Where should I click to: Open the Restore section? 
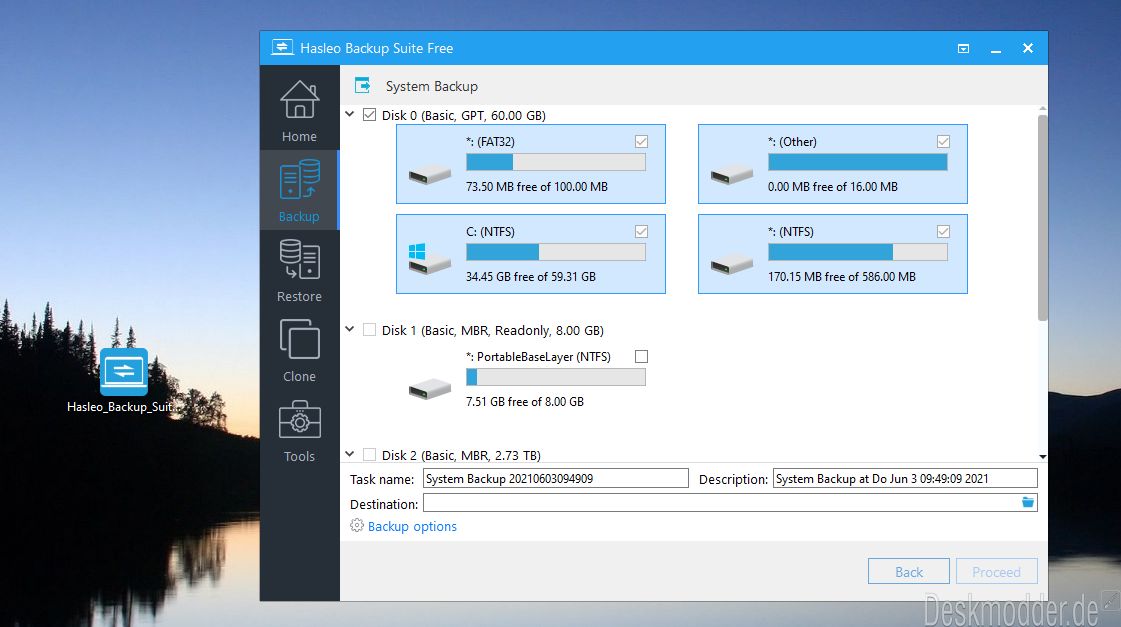pyautogui.click(x=300, y=270)
